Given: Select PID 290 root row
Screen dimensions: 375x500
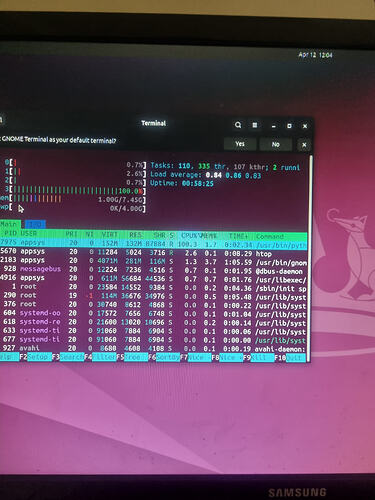Looking at the screenshot, I should tap(153, 296).
